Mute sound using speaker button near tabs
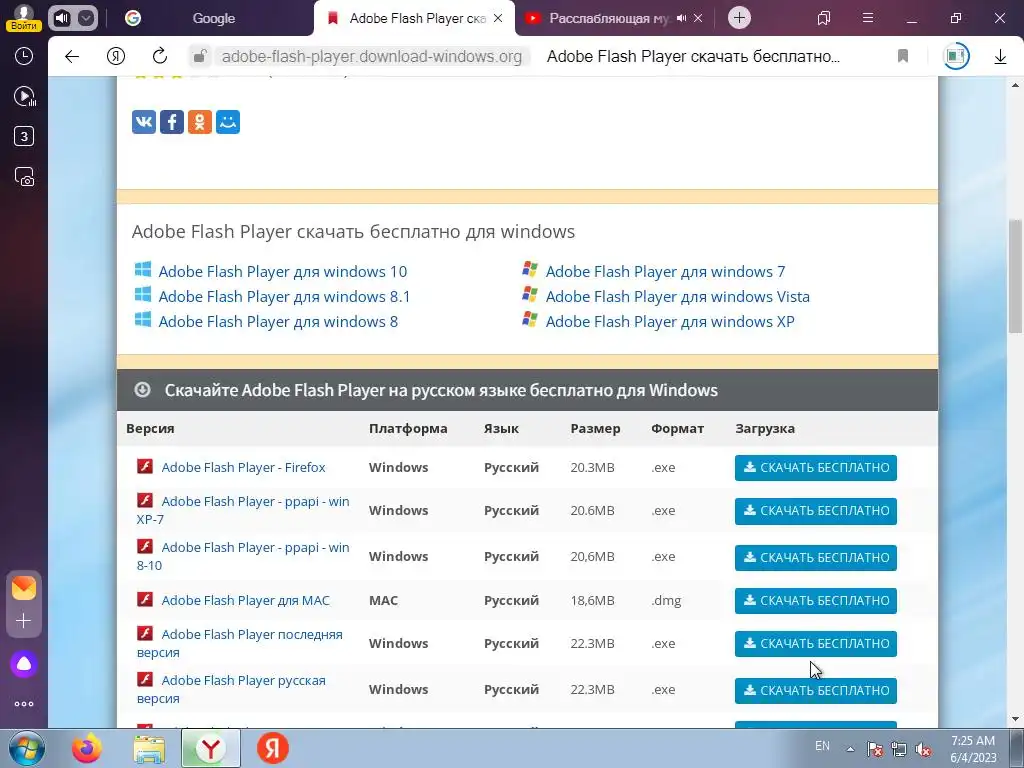 (x=63, y=18)
